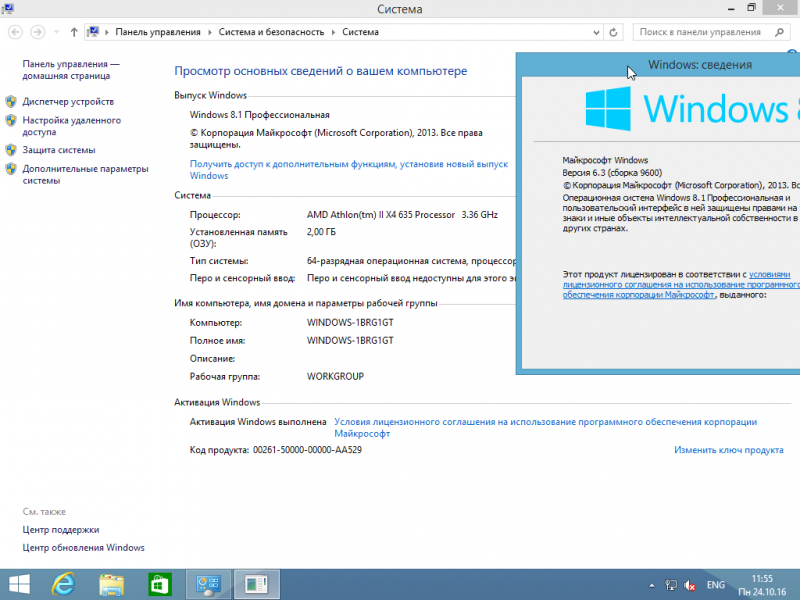Click processor value "AMD Athlon(tm) II X4 635 Processor"
Viewport: 800px width, 600px height.
pos(381,215)
